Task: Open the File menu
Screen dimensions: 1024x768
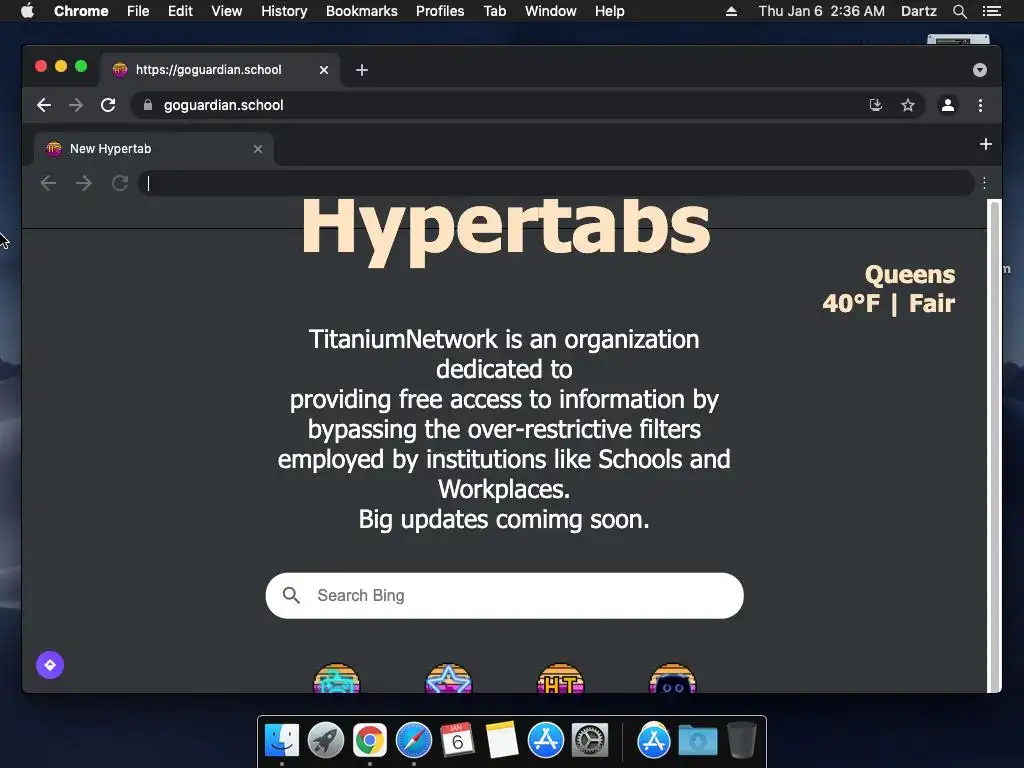Action: (138, 11)
